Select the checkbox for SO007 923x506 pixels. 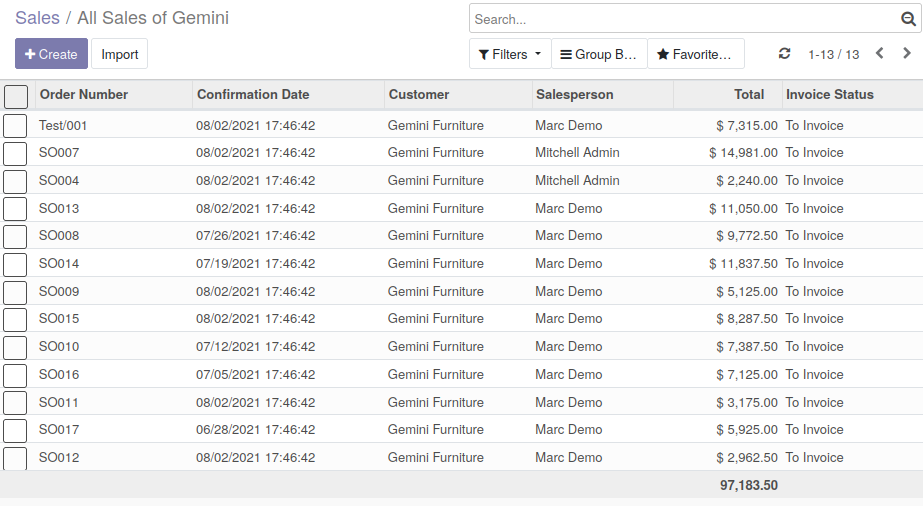15,154
